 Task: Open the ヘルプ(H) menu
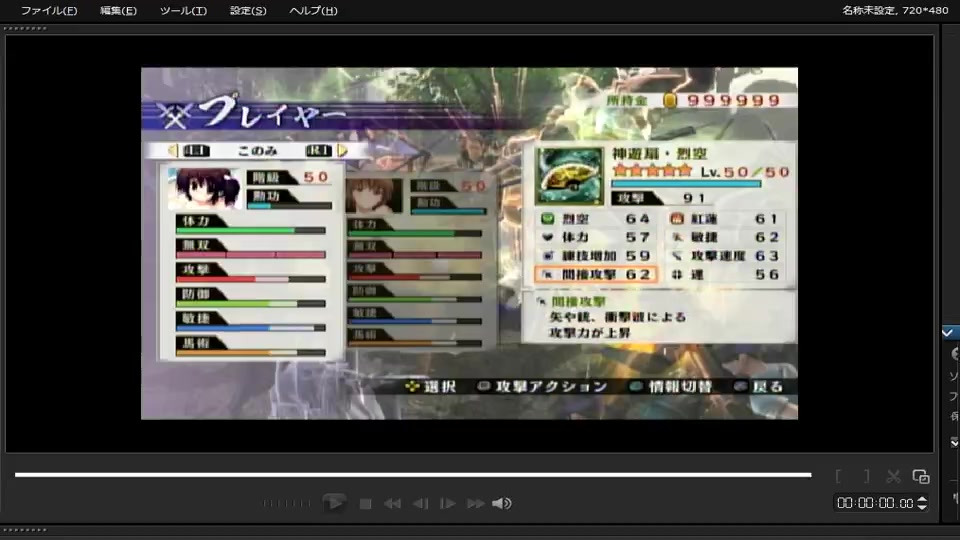click(313, 10)
